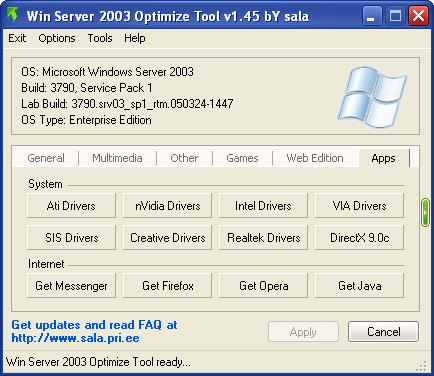Click the Lab Build version text line

click(127, 104)
